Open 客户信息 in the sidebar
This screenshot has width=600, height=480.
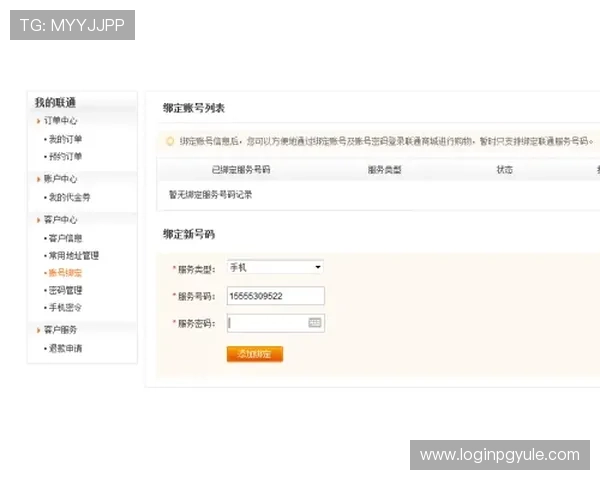point(65,238)
